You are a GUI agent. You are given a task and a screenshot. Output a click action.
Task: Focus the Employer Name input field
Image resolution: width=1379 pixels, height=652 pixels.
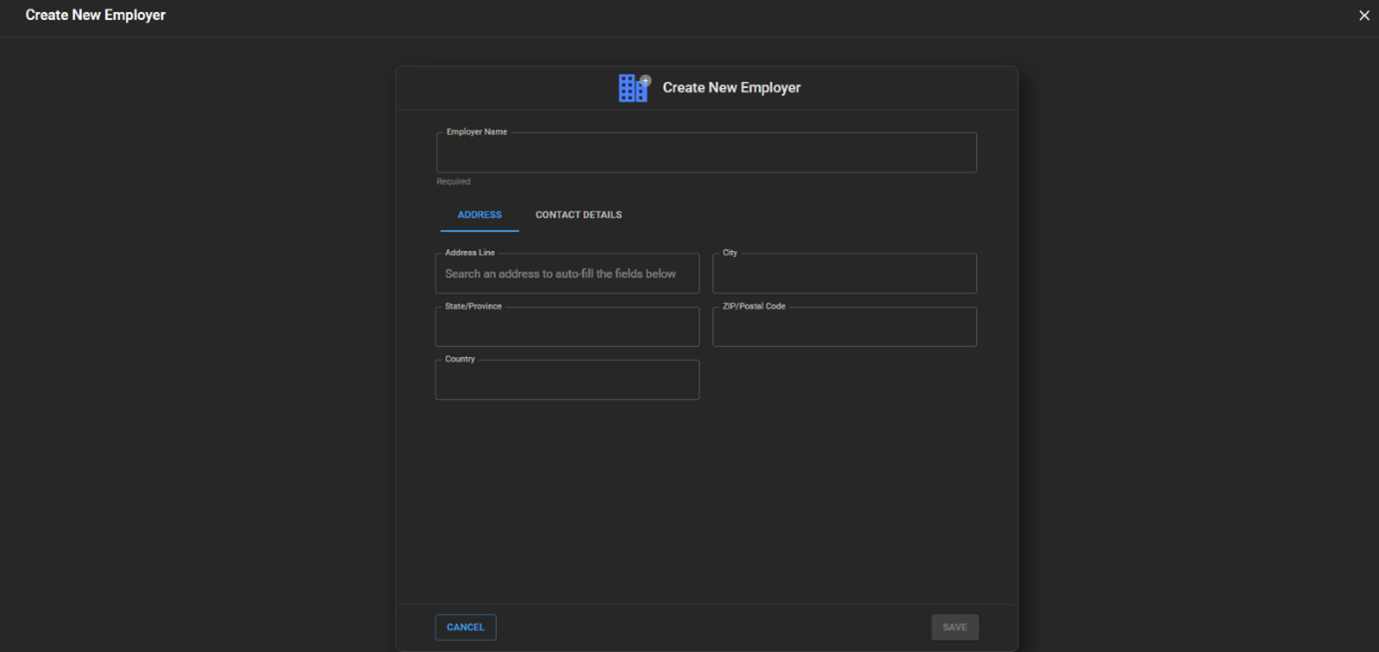coord(706,154)
